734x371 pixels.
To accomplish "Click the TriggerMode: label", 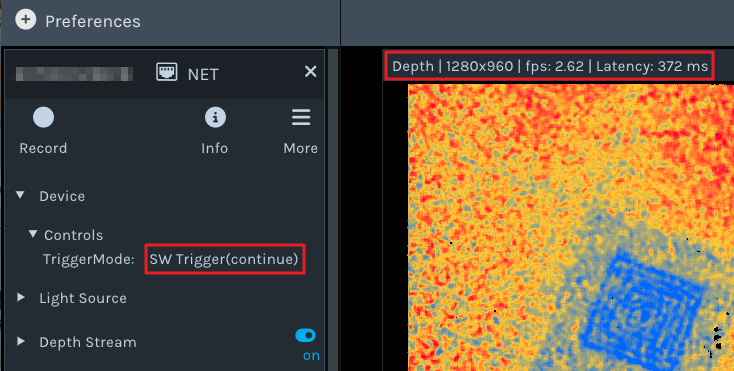I will click(x=89, y=259).
